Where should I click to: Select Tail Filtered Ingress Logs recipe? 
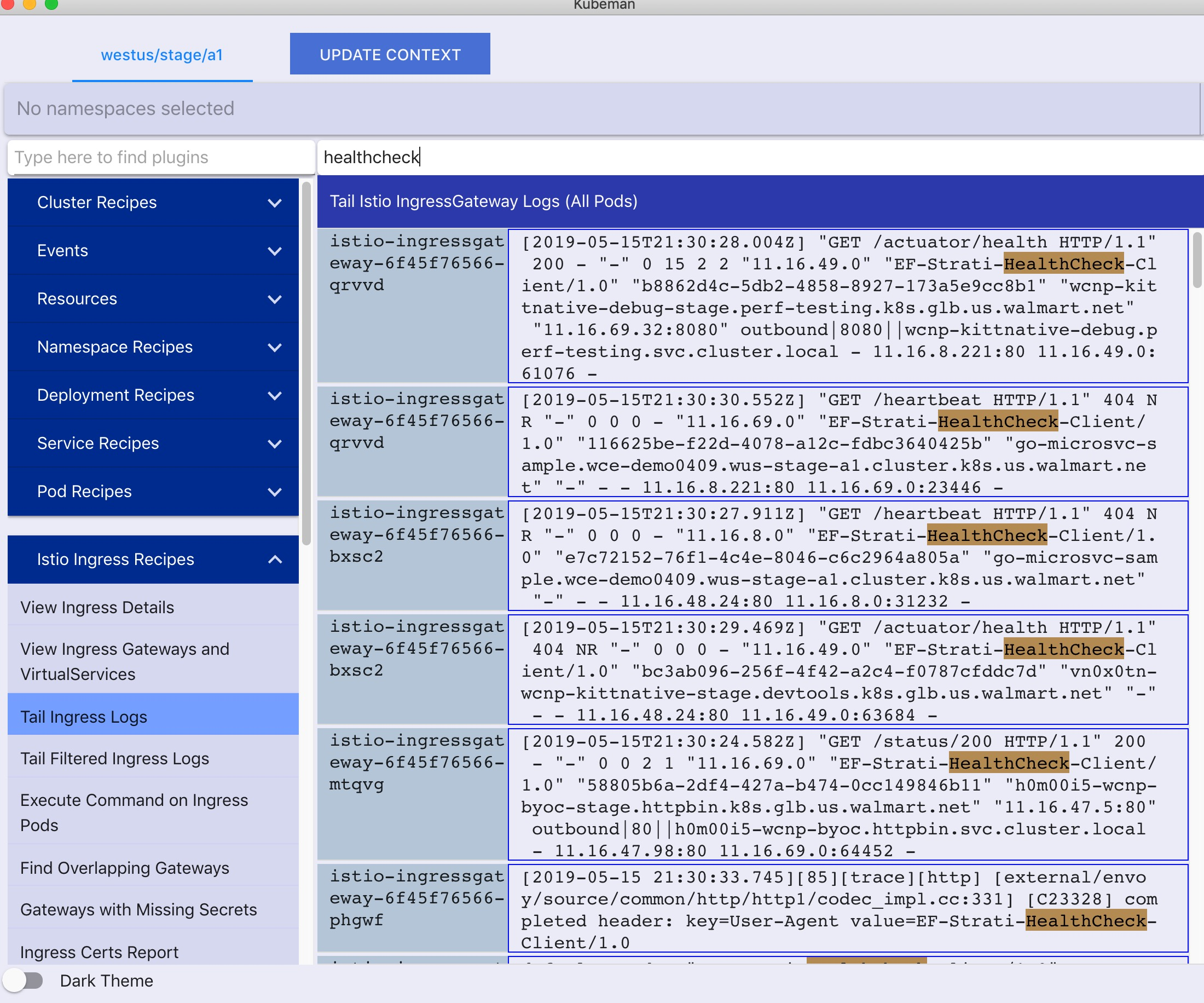click(115, 758)
